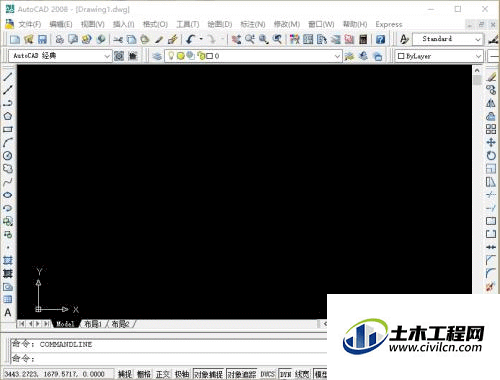Toggle 正交 ortho mode
The width and height of the screenshot is (500, 380).
163,374
